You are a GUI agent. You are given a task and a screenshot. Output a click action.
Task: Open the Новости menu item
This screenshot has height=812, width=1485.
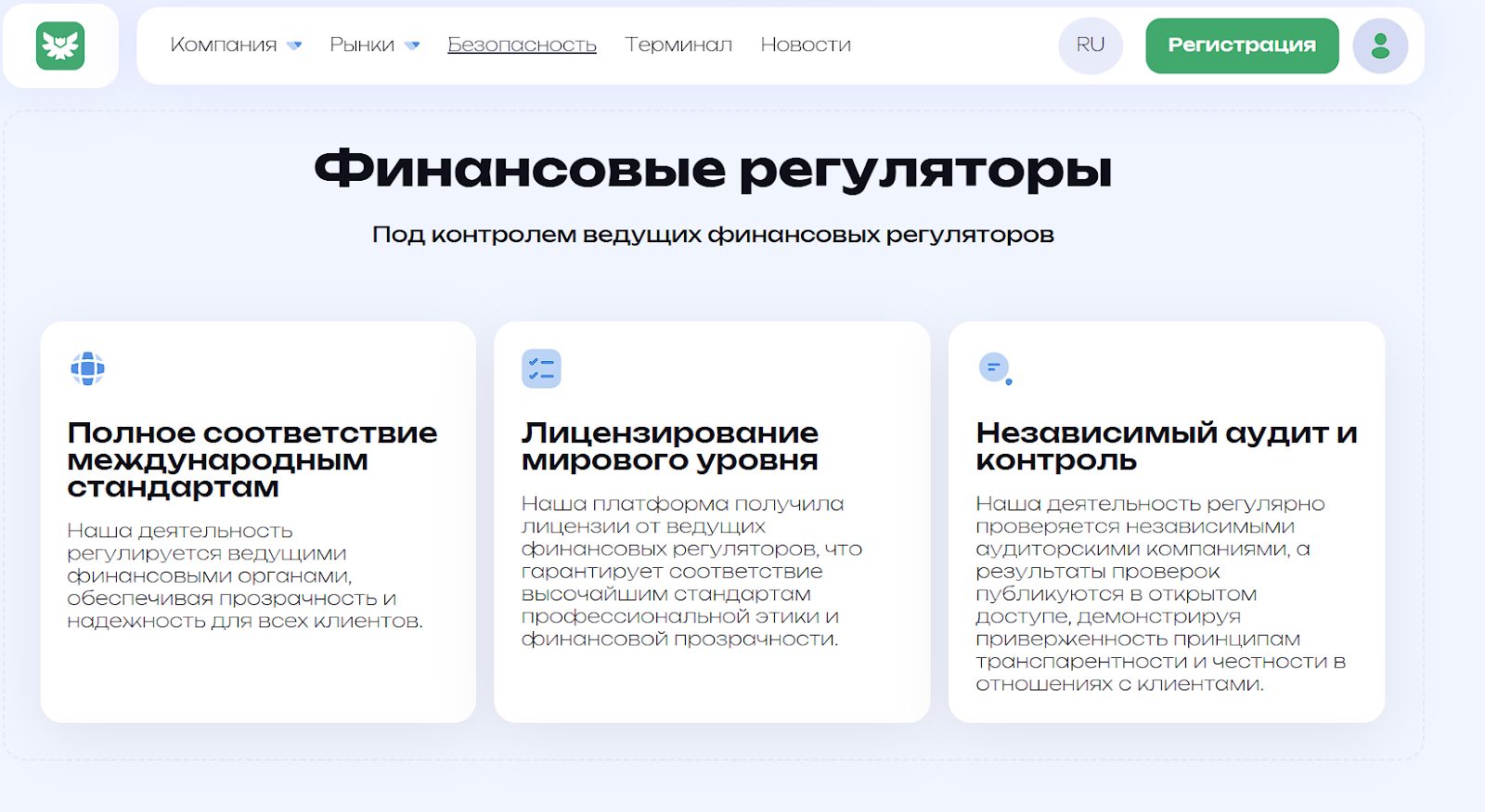pyautogui.click(x=806, y=45)
